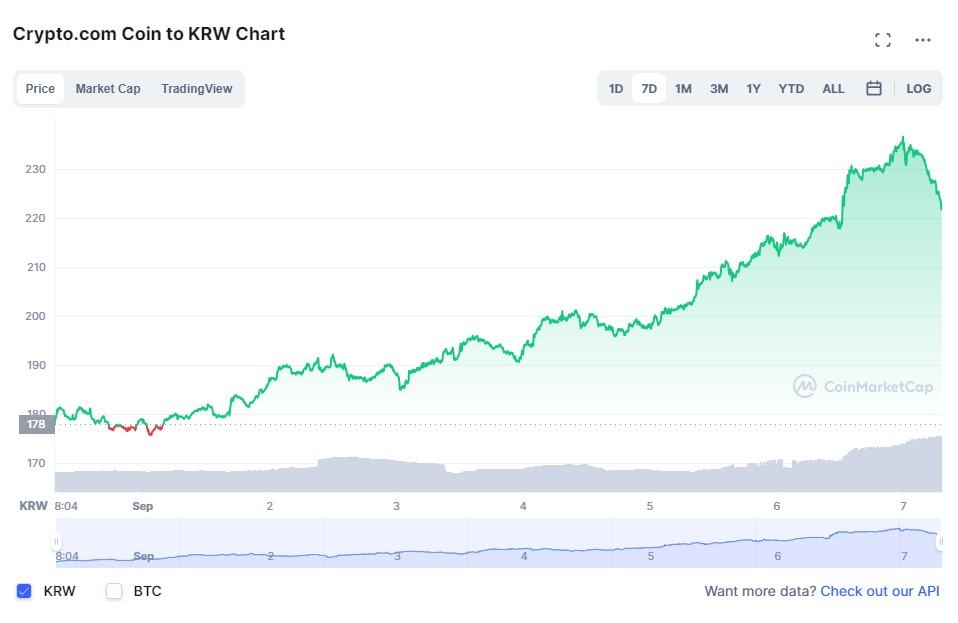The image size is (958, 623).
Task: Open the calendar date range picker
Action: point(873,89)
